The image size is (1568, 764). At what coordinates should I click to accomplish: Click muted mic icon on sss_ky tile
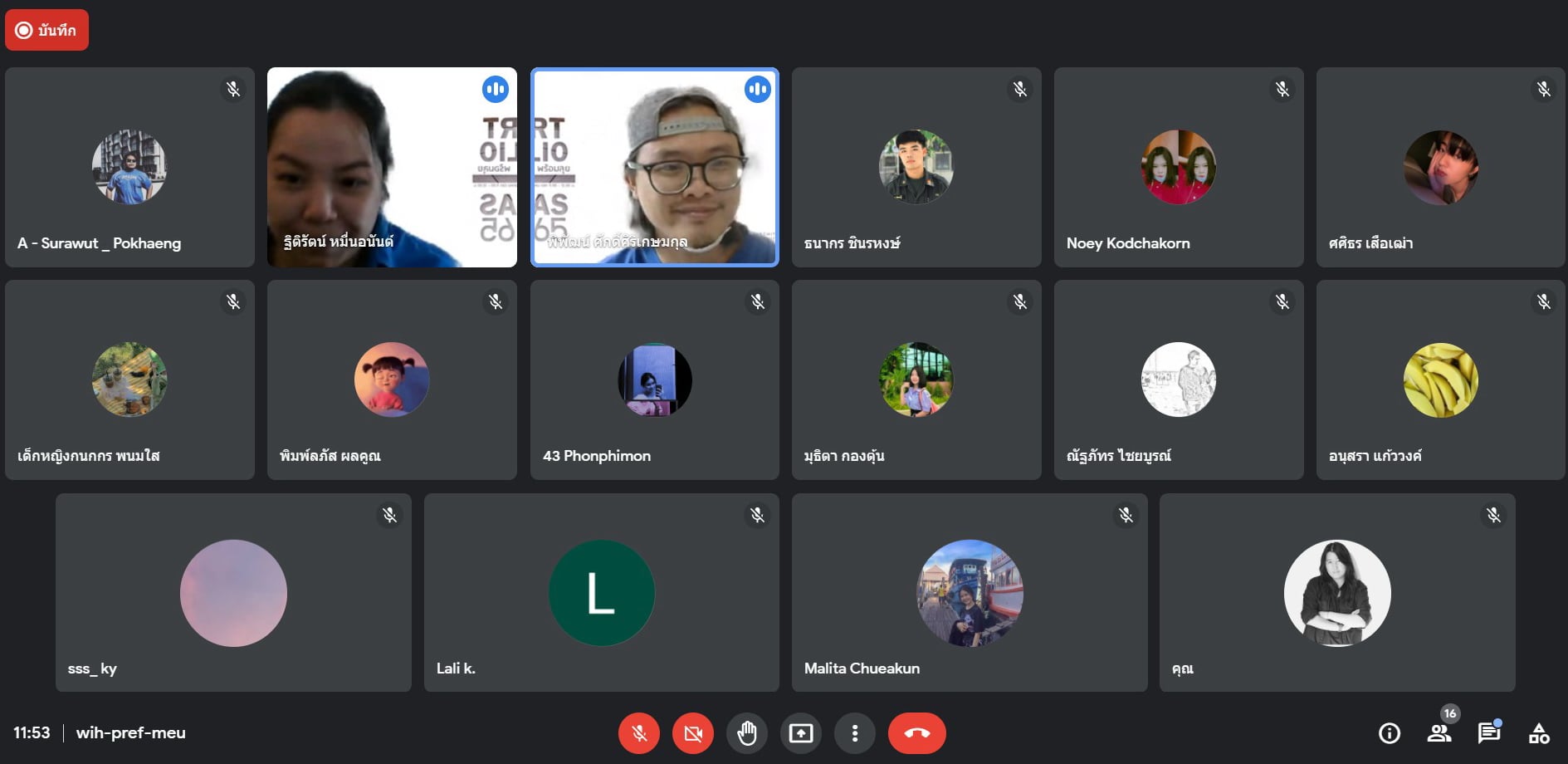click(389, 515)
